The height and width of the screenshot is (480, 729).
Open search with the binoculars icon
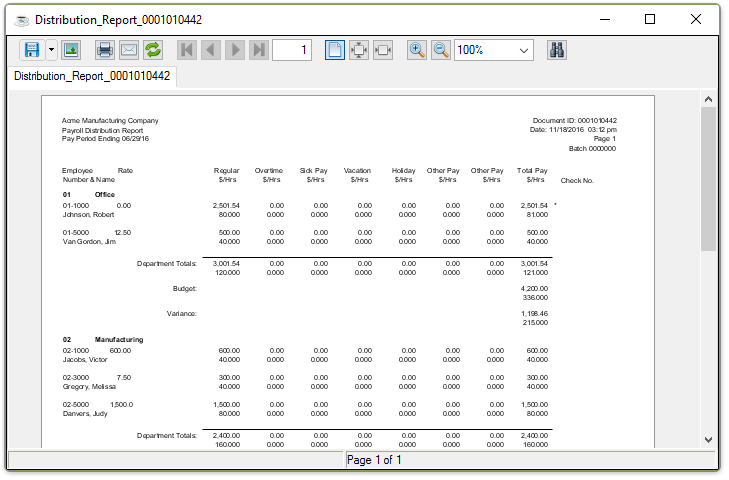pyautogui.click(x=558, y=50)
